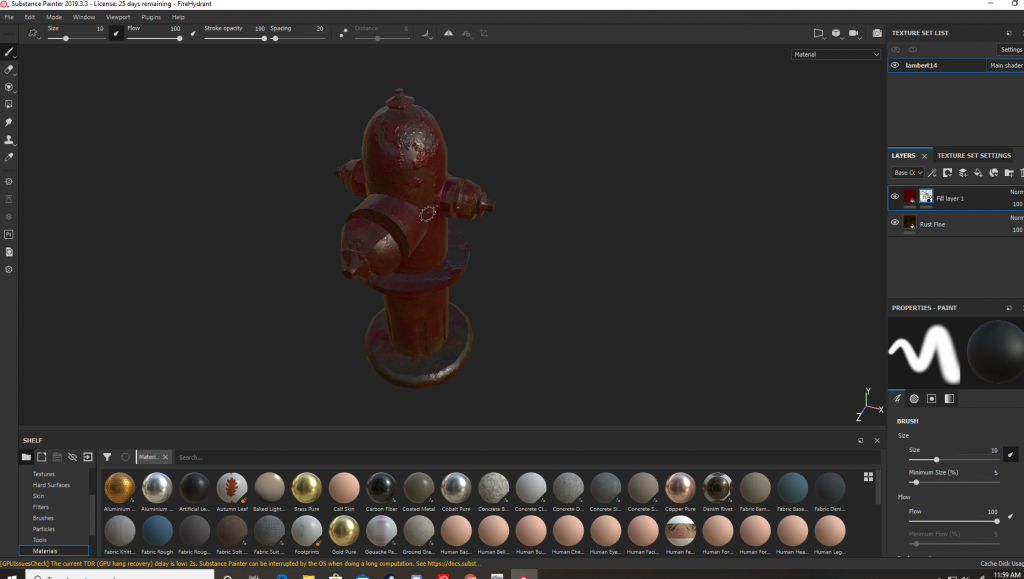
Task: Adjust the Spacing slider
Action: click(297, 39)
